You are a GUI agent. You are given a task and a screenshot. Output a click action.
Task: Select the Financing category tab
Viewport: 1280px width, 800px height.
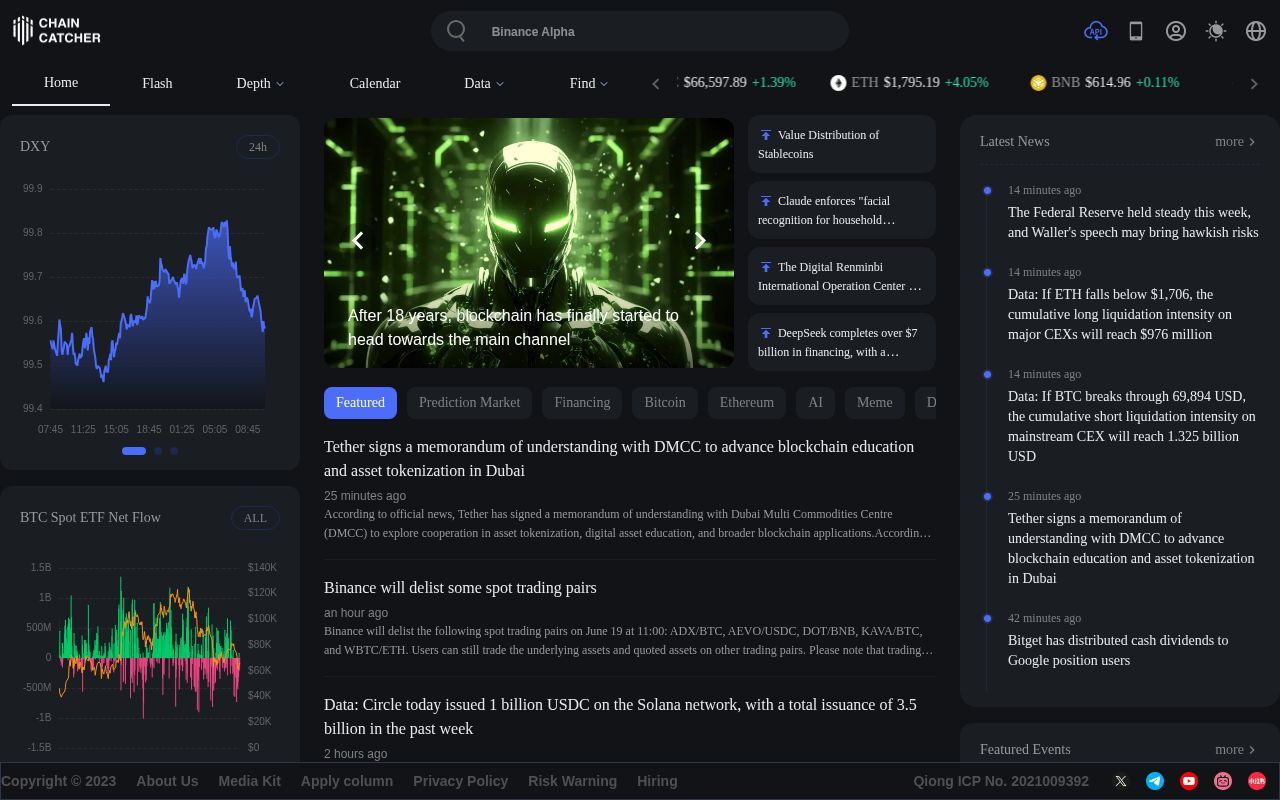tap(582, 403)
